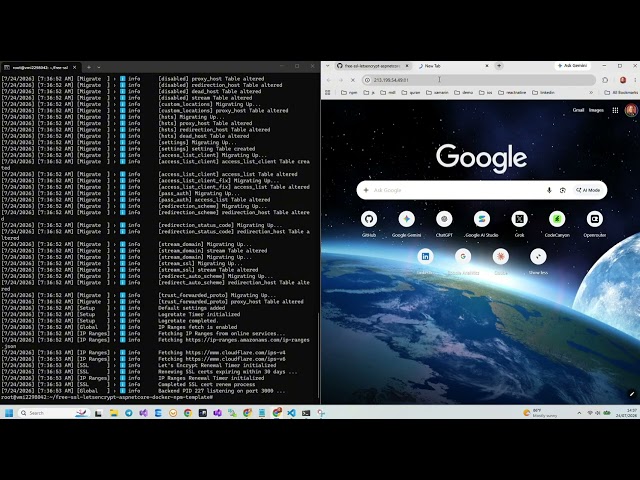The height and width of the screenshot is (480, 640).
Task: Switch to the free-ssl-letsencrypt GitHub tab
Action: pyautogui.click(x=371, y=66)
